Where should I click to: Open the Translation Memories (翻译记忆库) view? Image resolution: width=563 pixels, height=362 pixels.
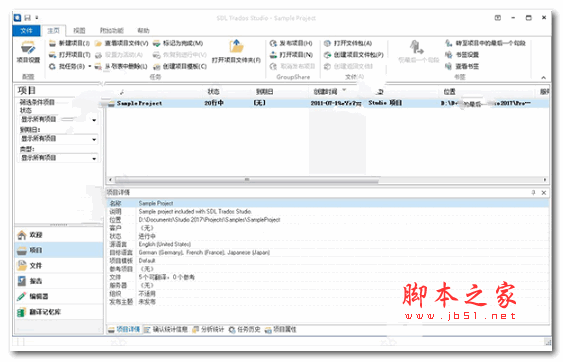pyautogui.click(x=59, y=312)
